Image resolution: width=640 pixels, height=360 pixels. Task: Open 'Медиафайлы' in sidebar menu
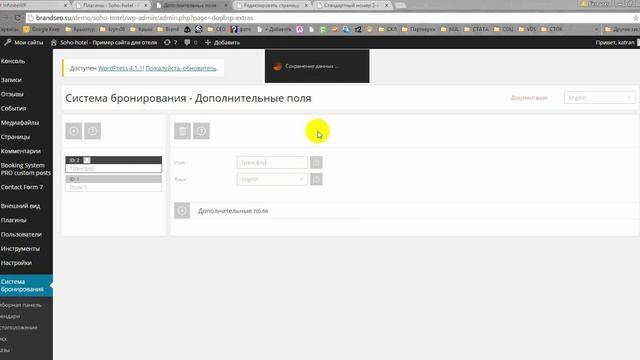click(20, 123)
